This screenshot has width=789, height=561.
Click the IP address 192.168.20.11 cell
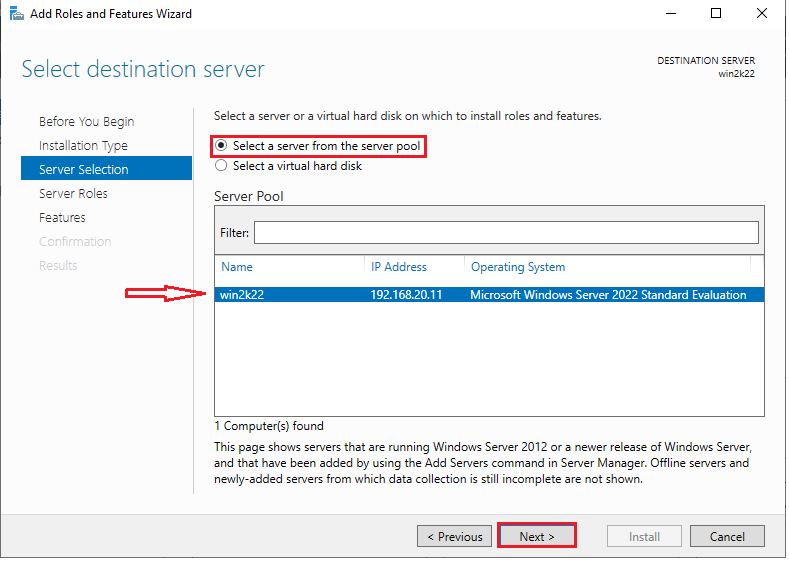click(406, 295)
